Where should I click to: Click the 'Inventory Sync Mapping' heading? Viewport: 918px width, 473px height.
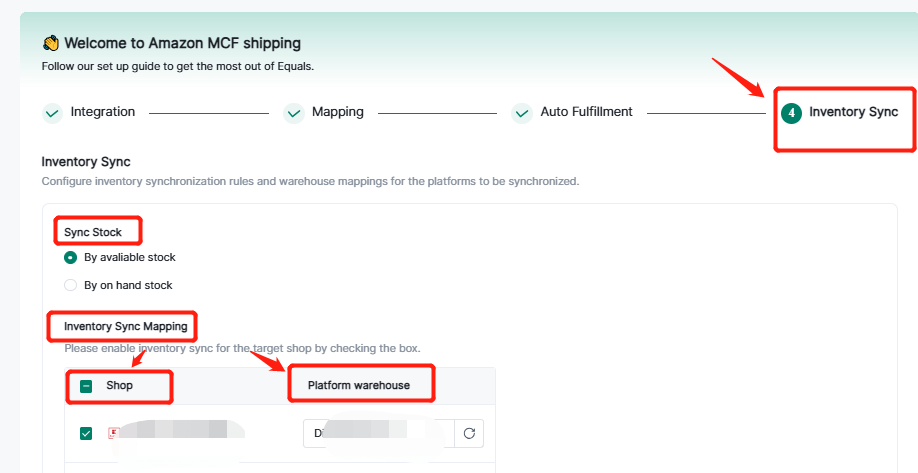[125, 326]
